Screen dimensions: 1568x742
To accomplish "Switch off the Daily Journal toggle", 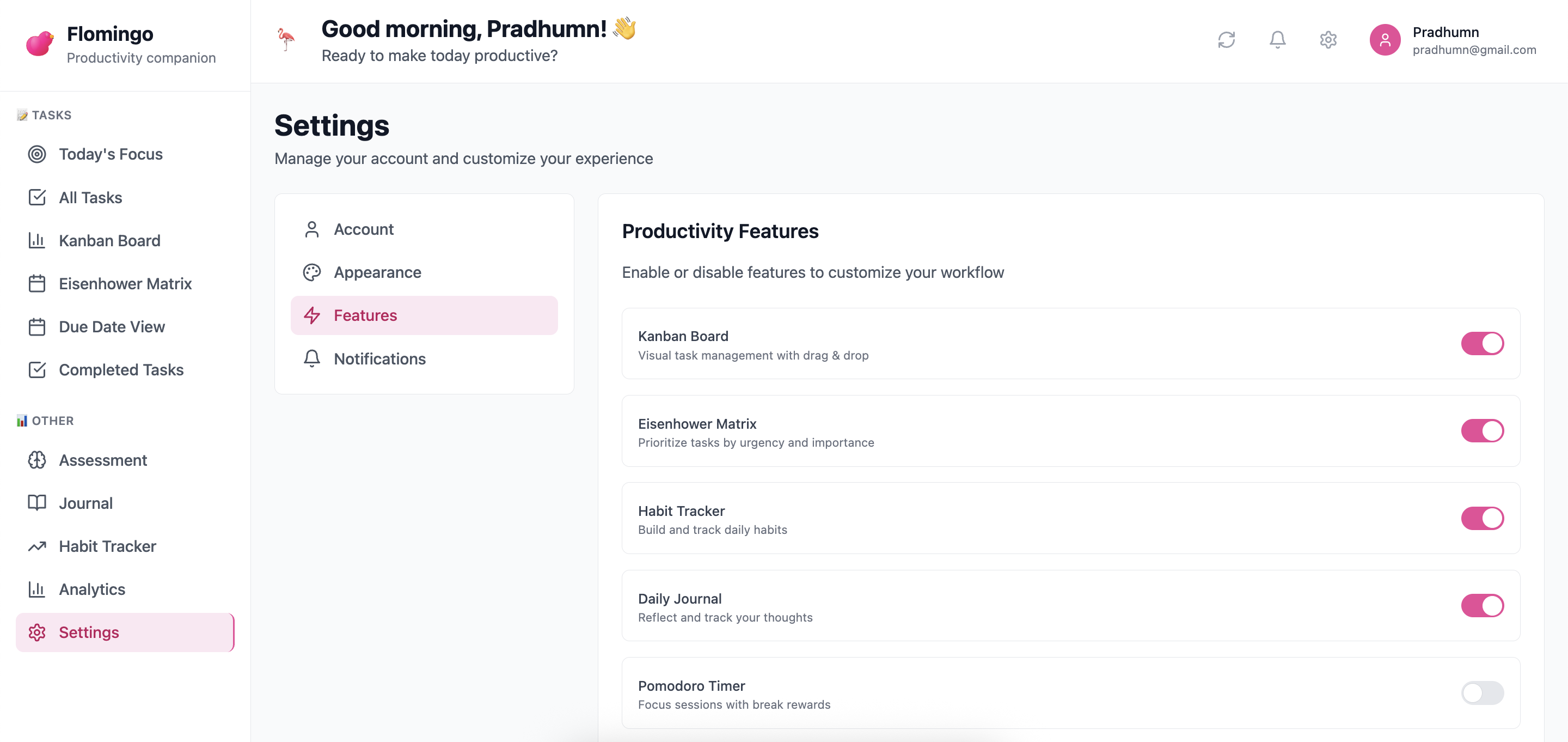I will pos(1481,606).
